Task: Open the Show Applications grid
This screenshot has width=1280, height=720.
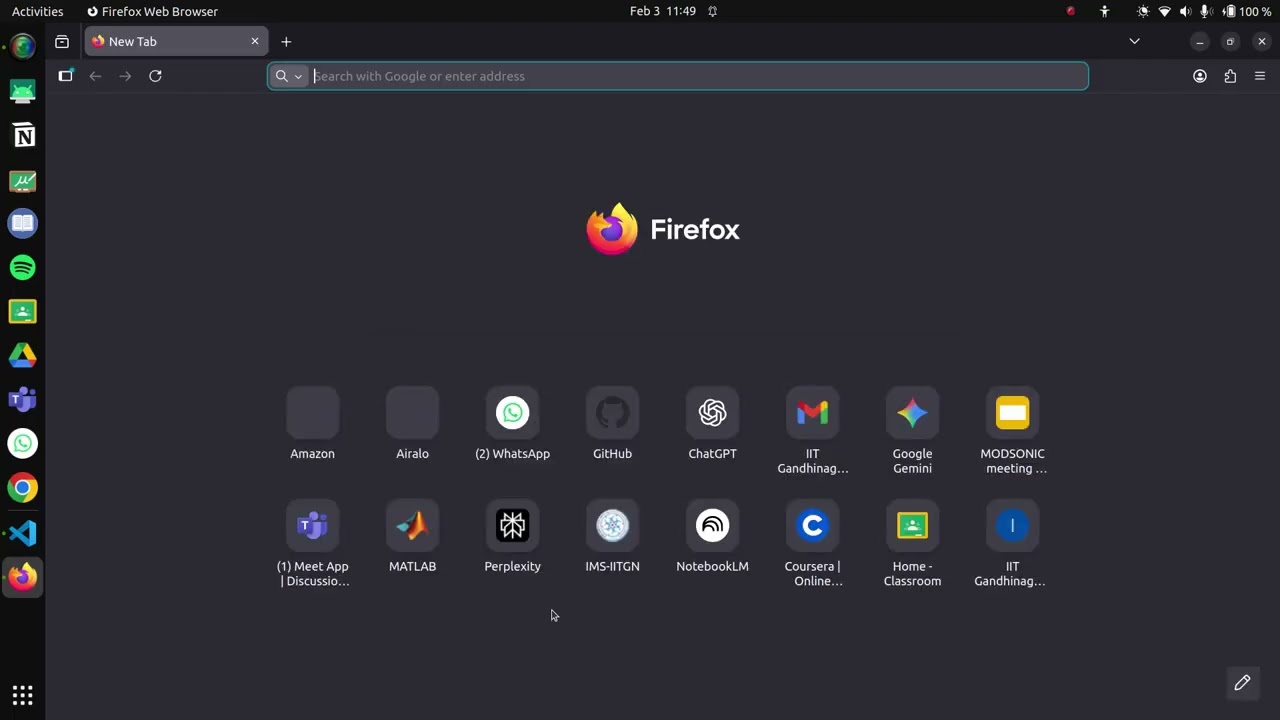Action: pos(23,694)
